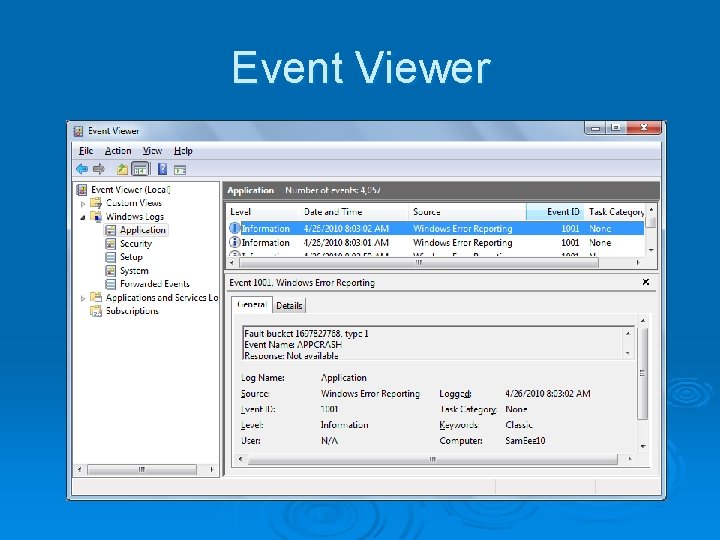
Task: Click the User value N/A
Action: tap(329, 441)
